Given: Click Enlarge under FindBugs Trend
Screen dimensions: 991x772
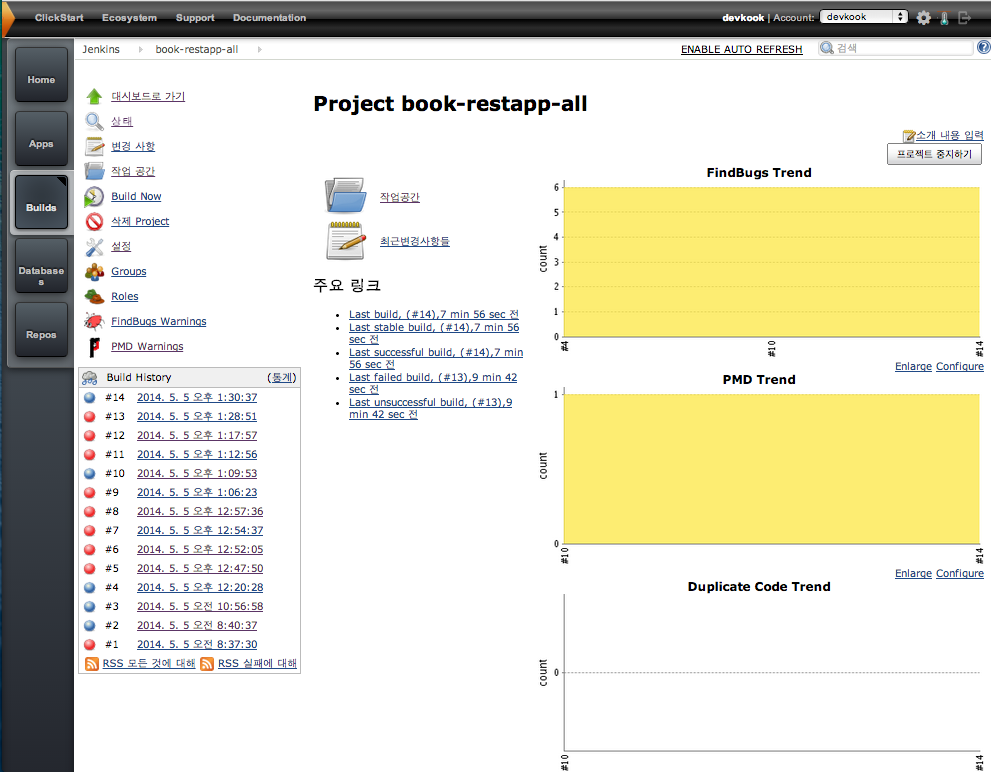Looking at the screenshot, I should point(913,367).
